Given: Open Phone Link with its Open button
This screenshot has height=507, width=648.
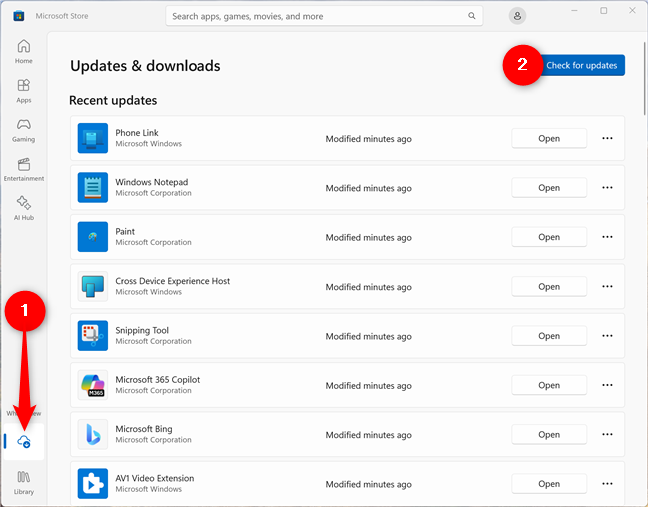Looking at the screenshot, I should [x=549, y=138].
